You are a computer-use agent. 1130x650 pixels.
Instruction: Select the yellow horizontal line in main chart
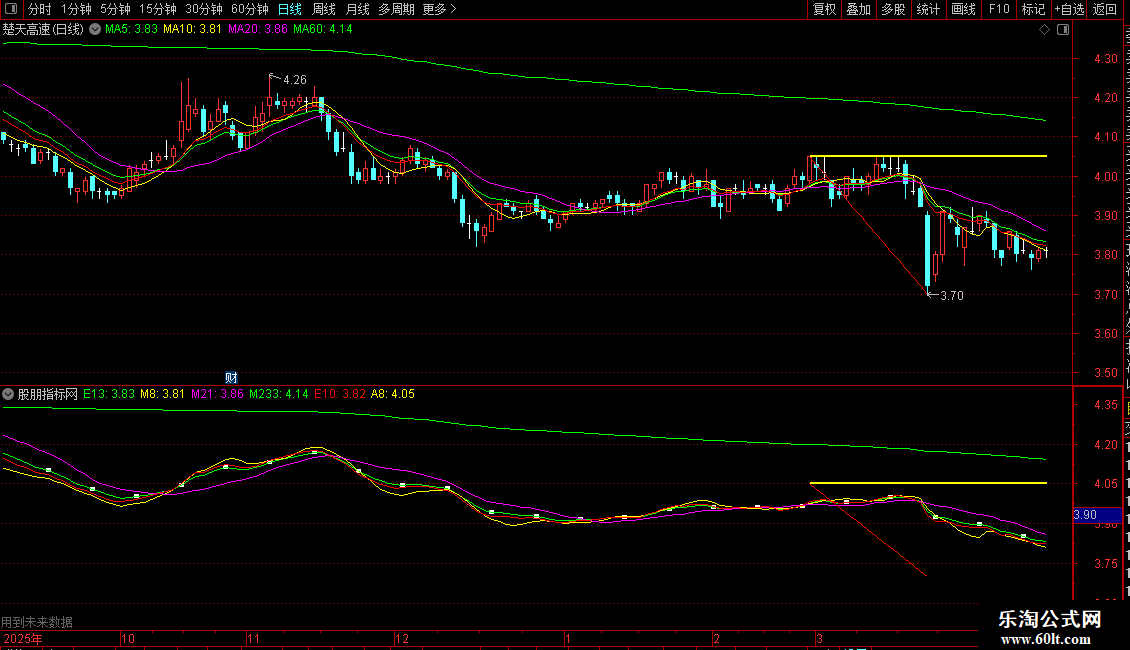tap(928, 156)
